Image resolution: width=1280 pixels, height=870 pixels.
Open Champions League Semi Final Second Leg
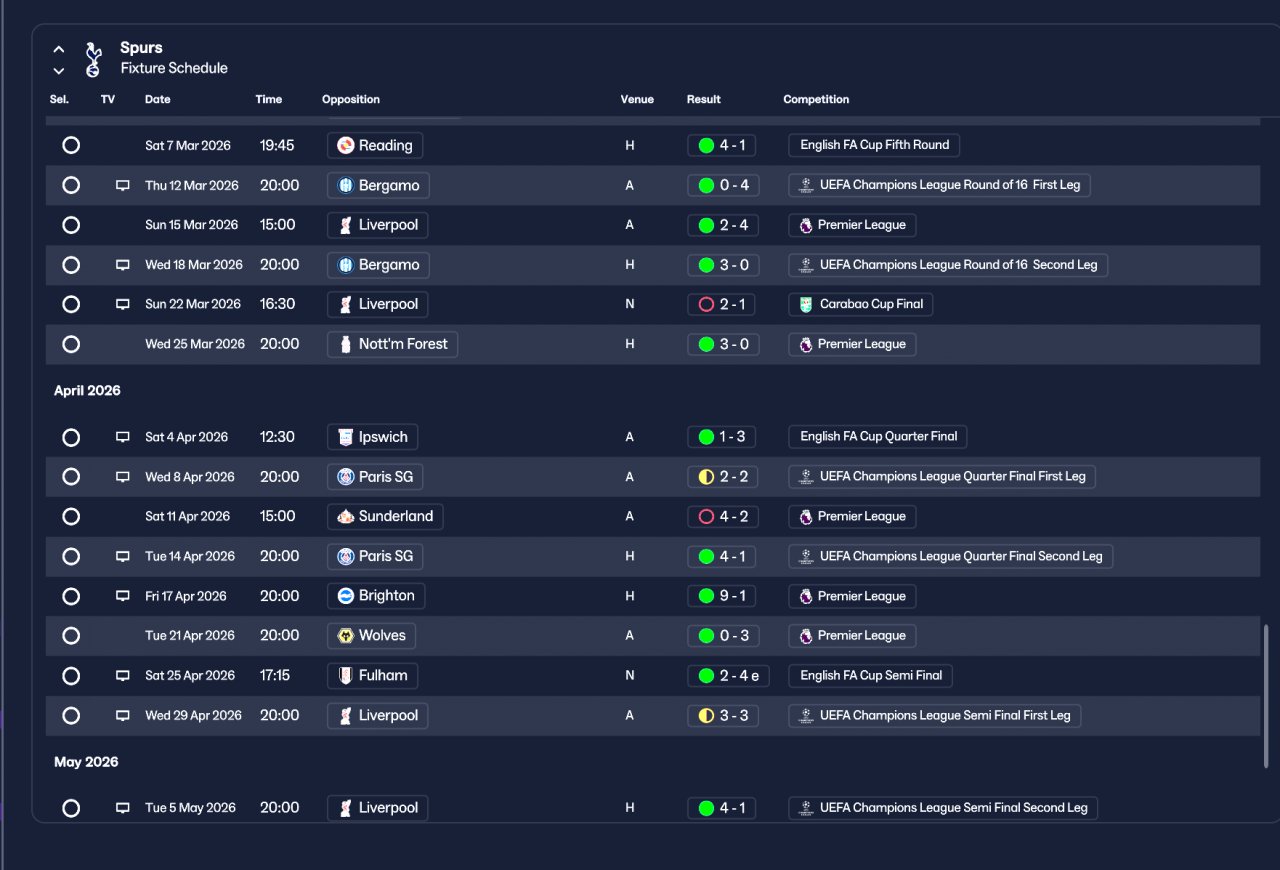click(x=943, y=808)
